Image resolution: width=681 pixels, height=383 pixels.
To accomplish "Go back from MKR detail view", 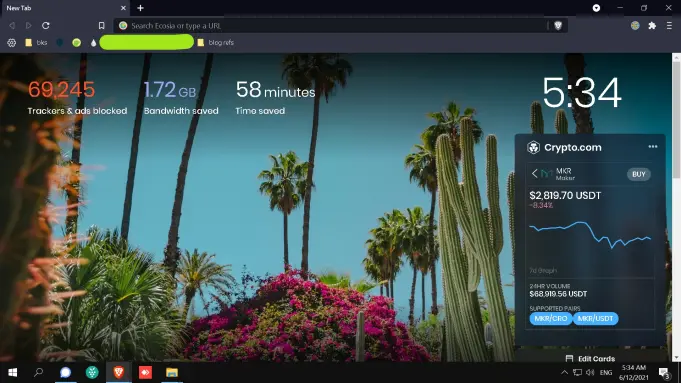I will click(x=534, y=174).
